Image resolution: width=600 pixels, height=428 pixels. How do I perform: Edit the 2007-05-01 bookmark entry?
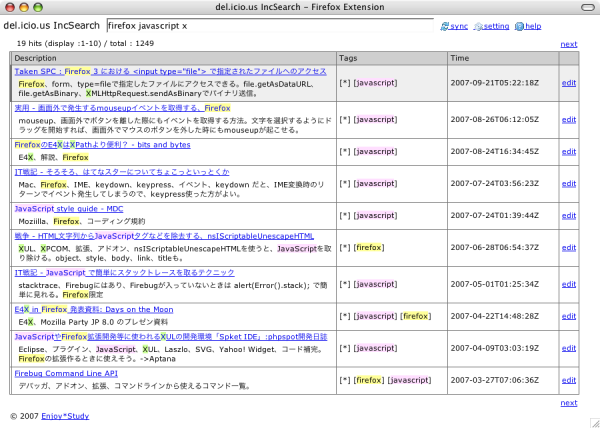click(x=569, y=285)
